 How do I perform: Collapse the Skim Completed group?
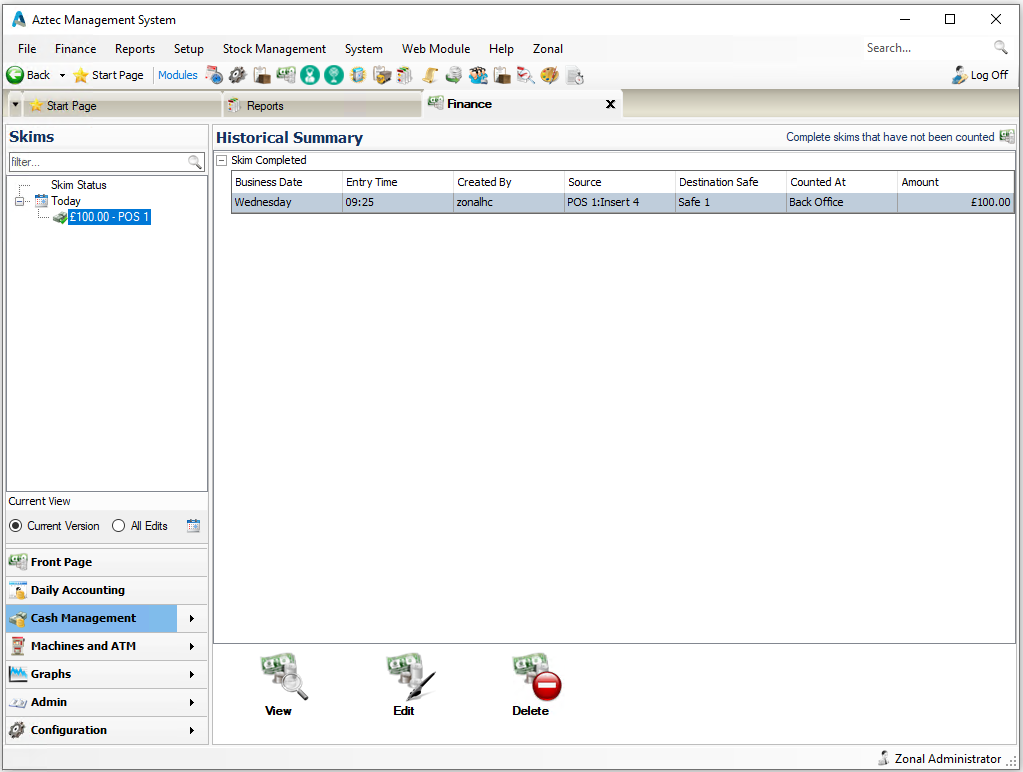[x=222, y=161]
